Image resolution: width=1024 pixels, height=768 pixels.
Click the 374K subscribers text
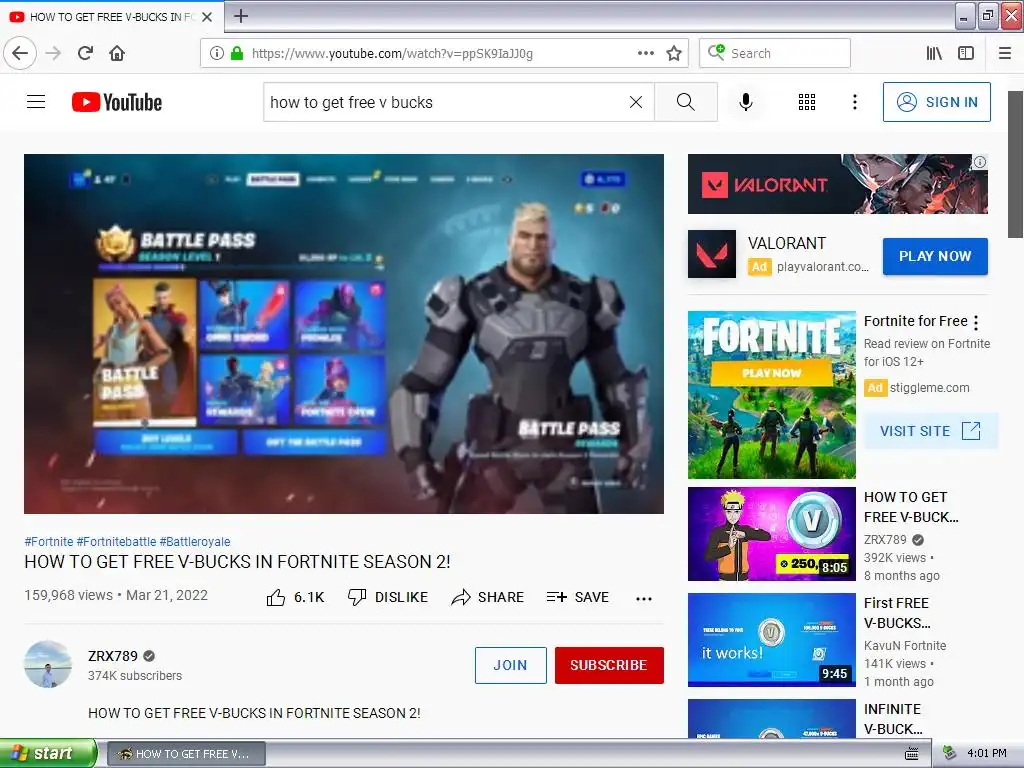click(x=135, y=676)
